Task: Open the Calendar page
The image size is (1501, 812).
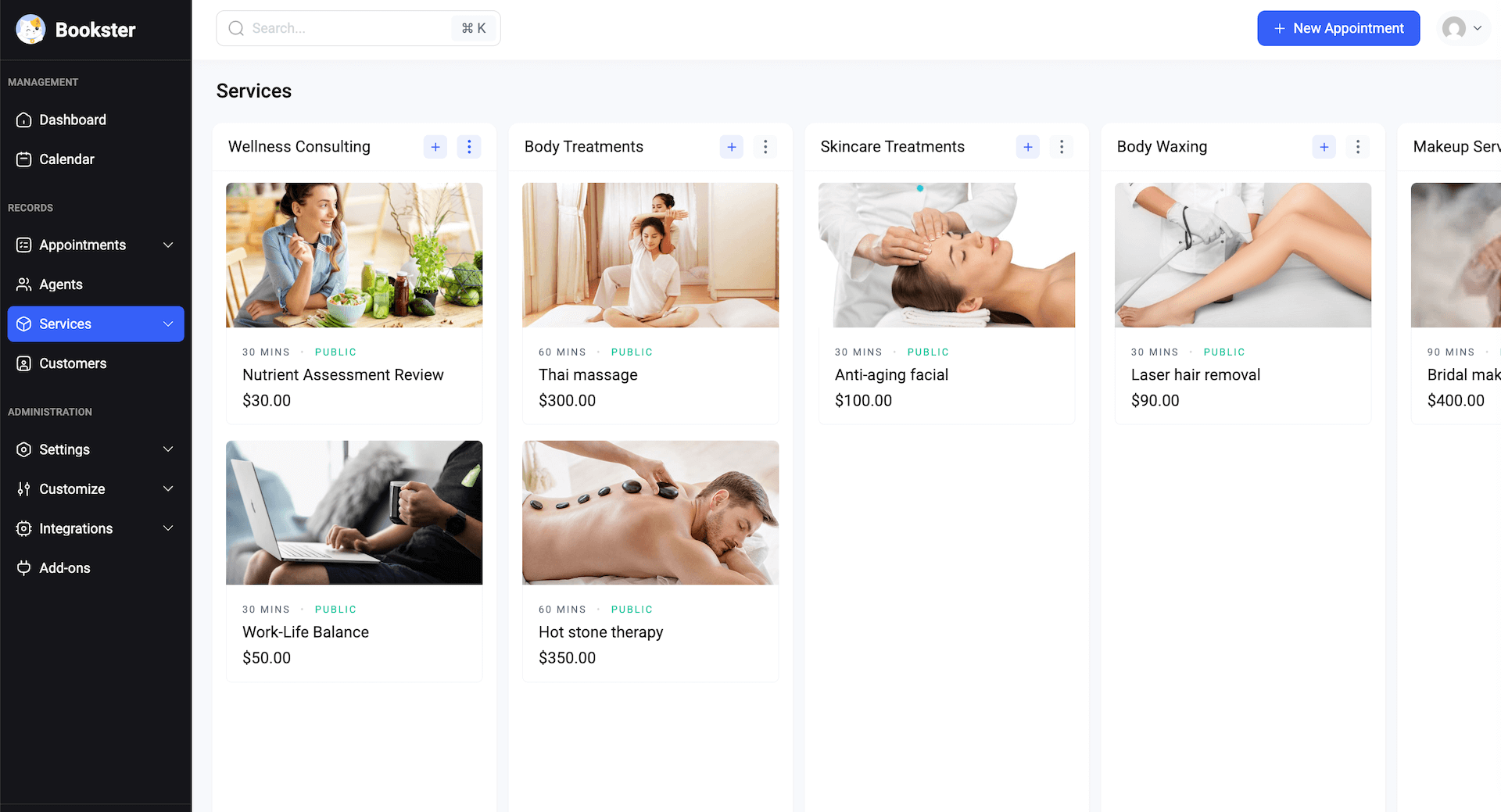Action: pyautogui.click(x=66, y=159)
